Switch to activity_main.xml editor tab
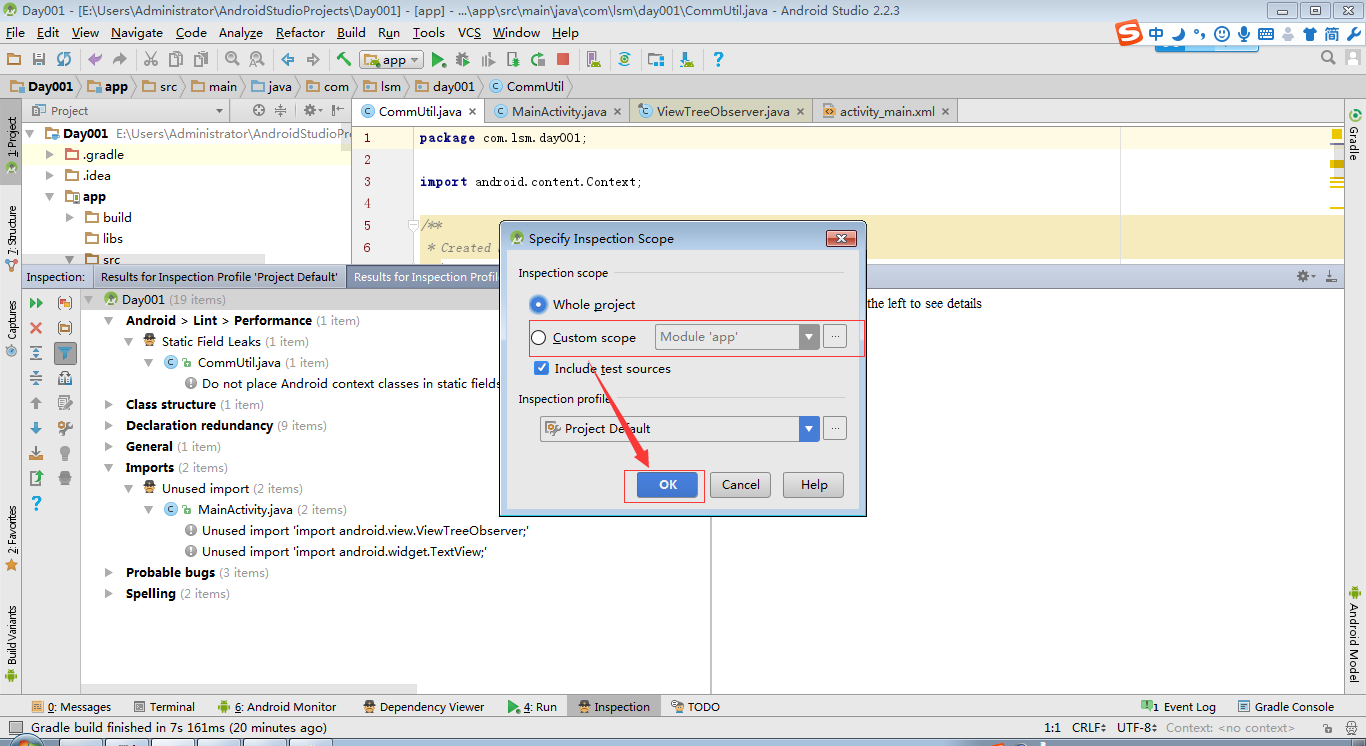Screen dimensions: 1366x746 [887, 112]
